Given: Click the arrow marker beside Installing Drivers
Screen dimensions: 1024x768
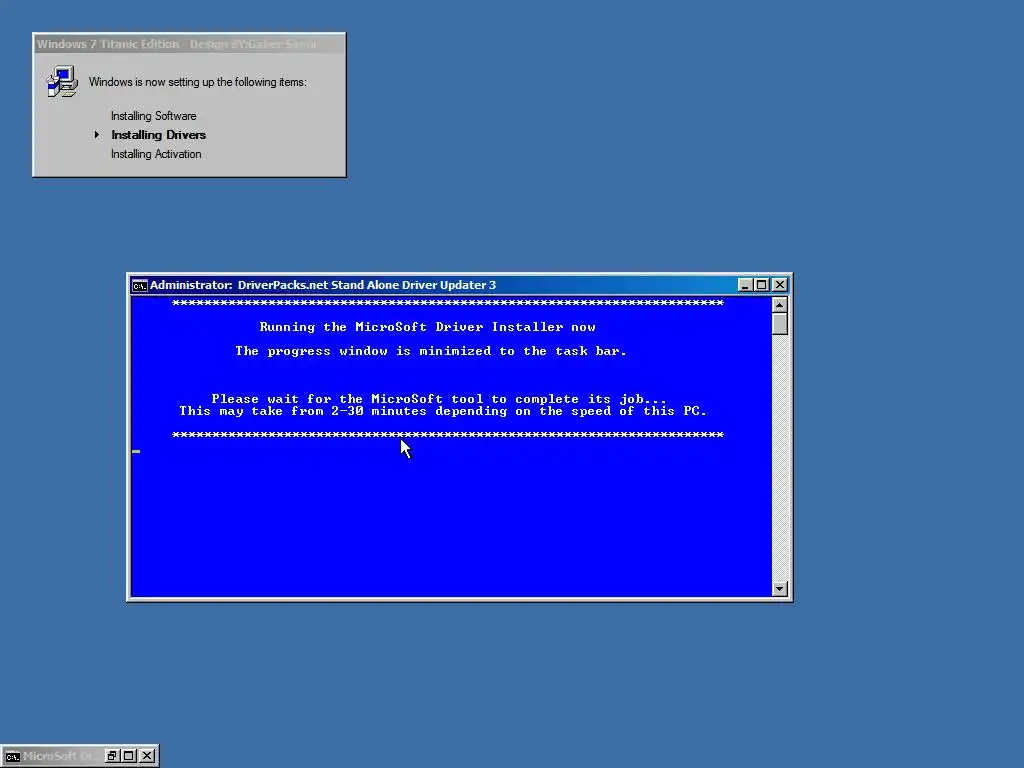Looking at the screenshot, I should (x=97, y=135).
